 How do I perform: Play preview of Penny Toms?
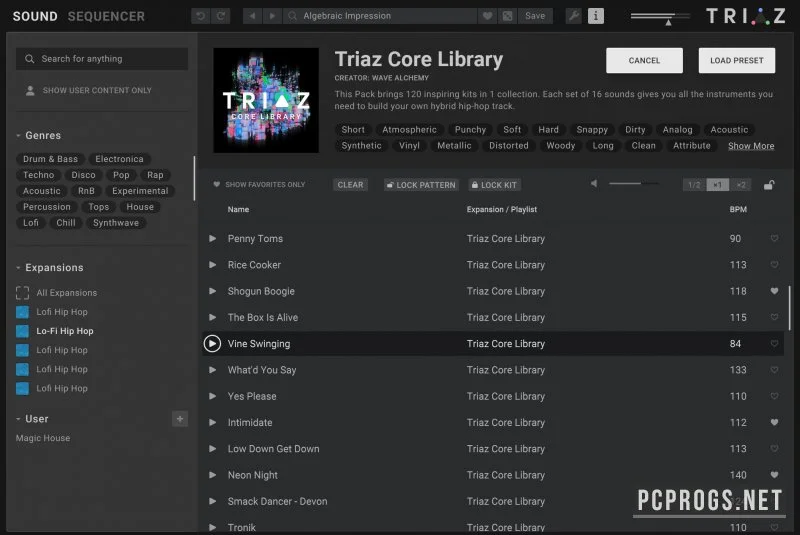point(213,238)
